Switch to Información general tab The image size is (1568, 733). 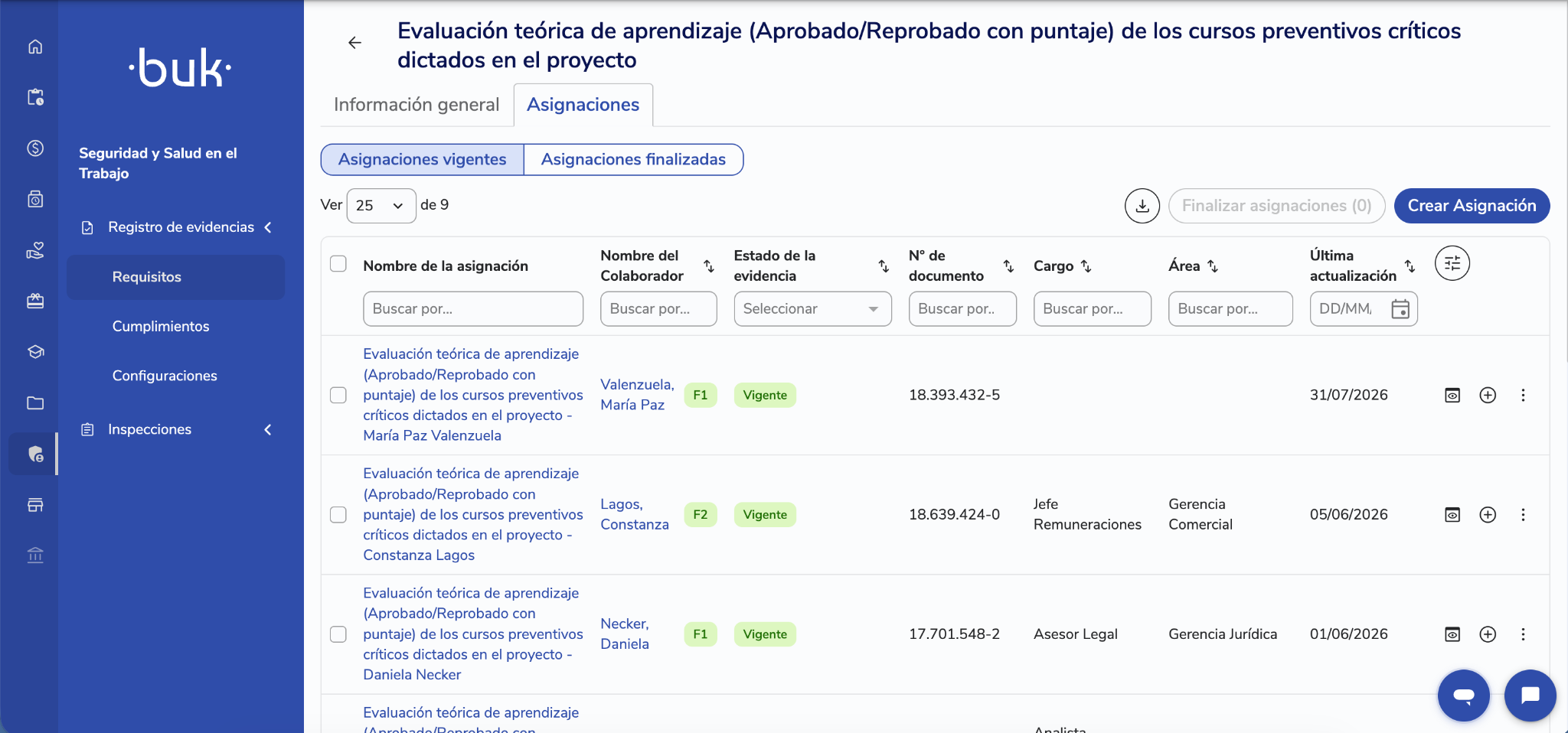click(x=416, y=105)
